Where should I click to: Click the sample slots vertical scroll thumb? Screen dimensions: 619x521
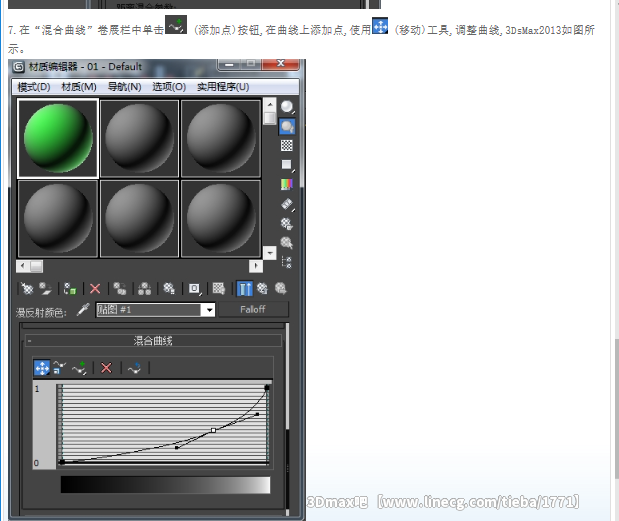point(270,118)
